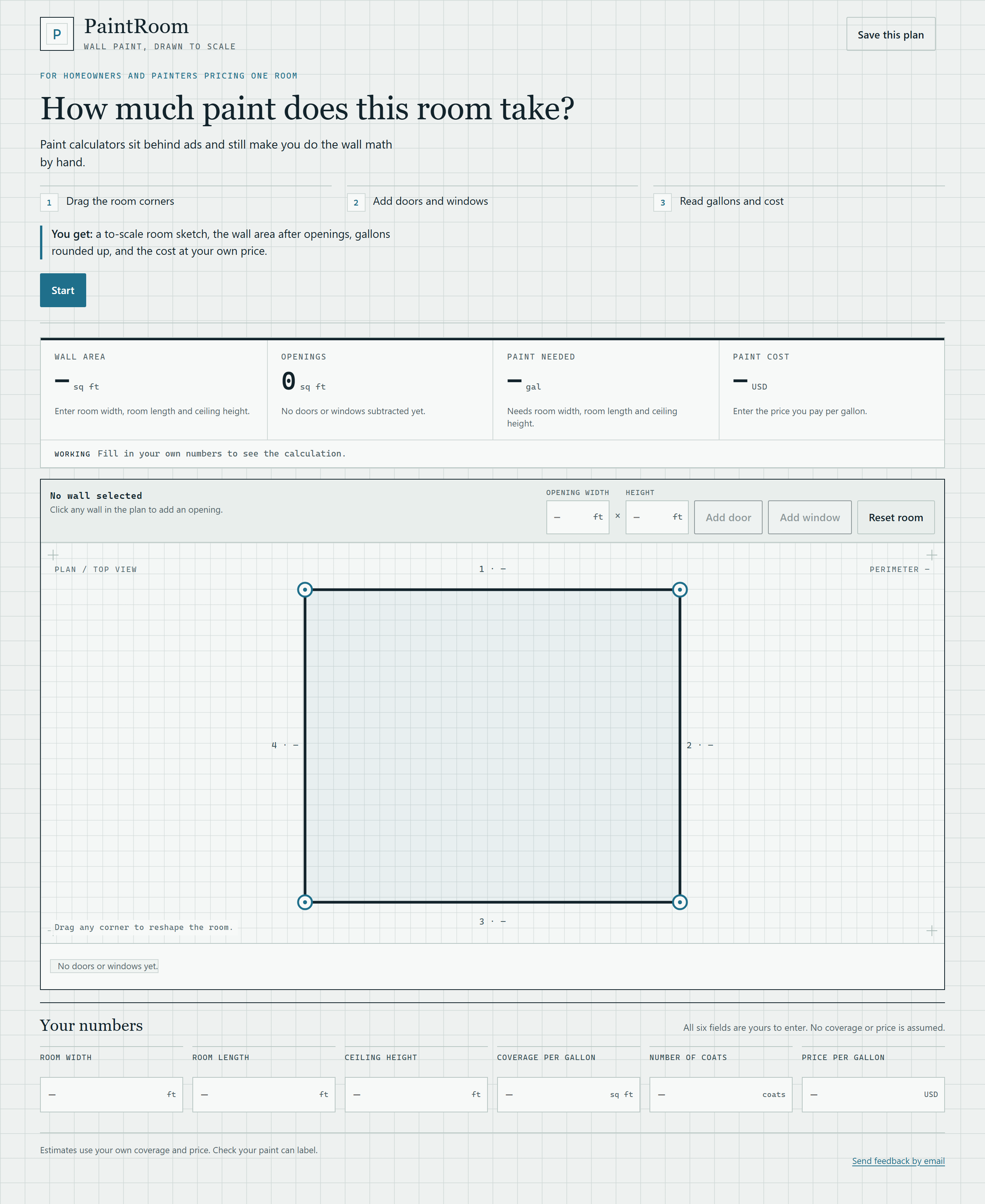Click the Save this plan button
The image size is (985, 1204).
[891, 34]
